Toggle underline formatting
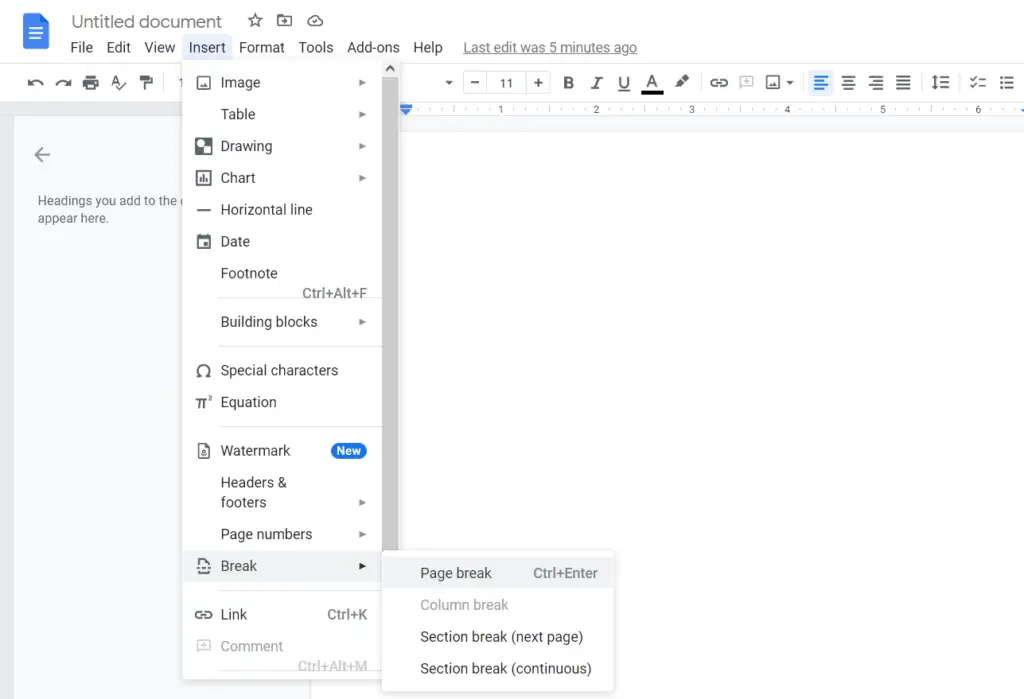1024x699 pixels. coord(623,82)
